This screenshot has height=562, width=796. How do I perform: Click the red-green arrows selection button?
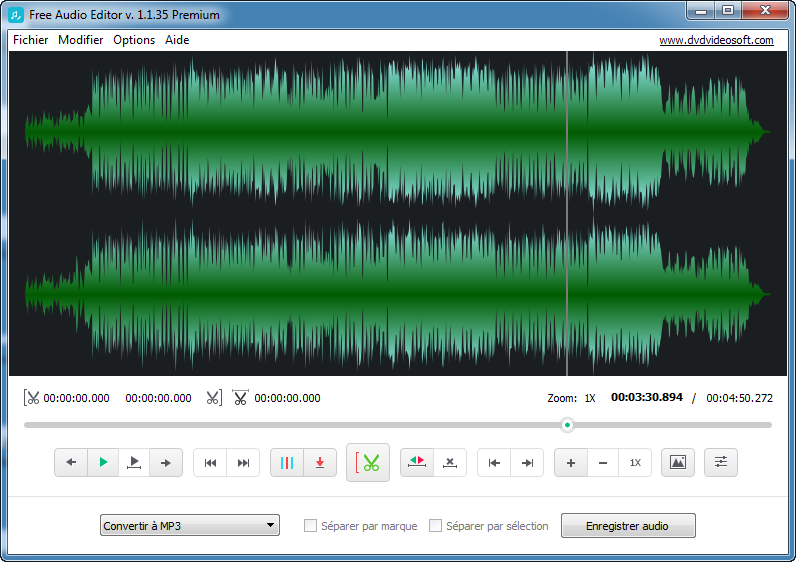[417, 462]
